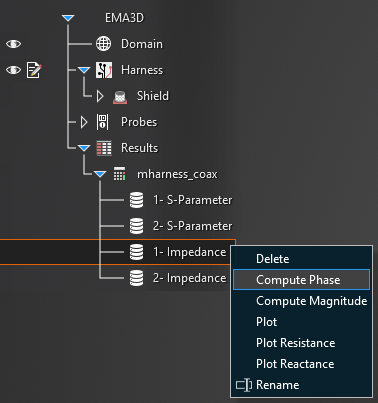378x403 pixels.
Task: Click the 2- Impedance database icon
Action: click(136, 278)
